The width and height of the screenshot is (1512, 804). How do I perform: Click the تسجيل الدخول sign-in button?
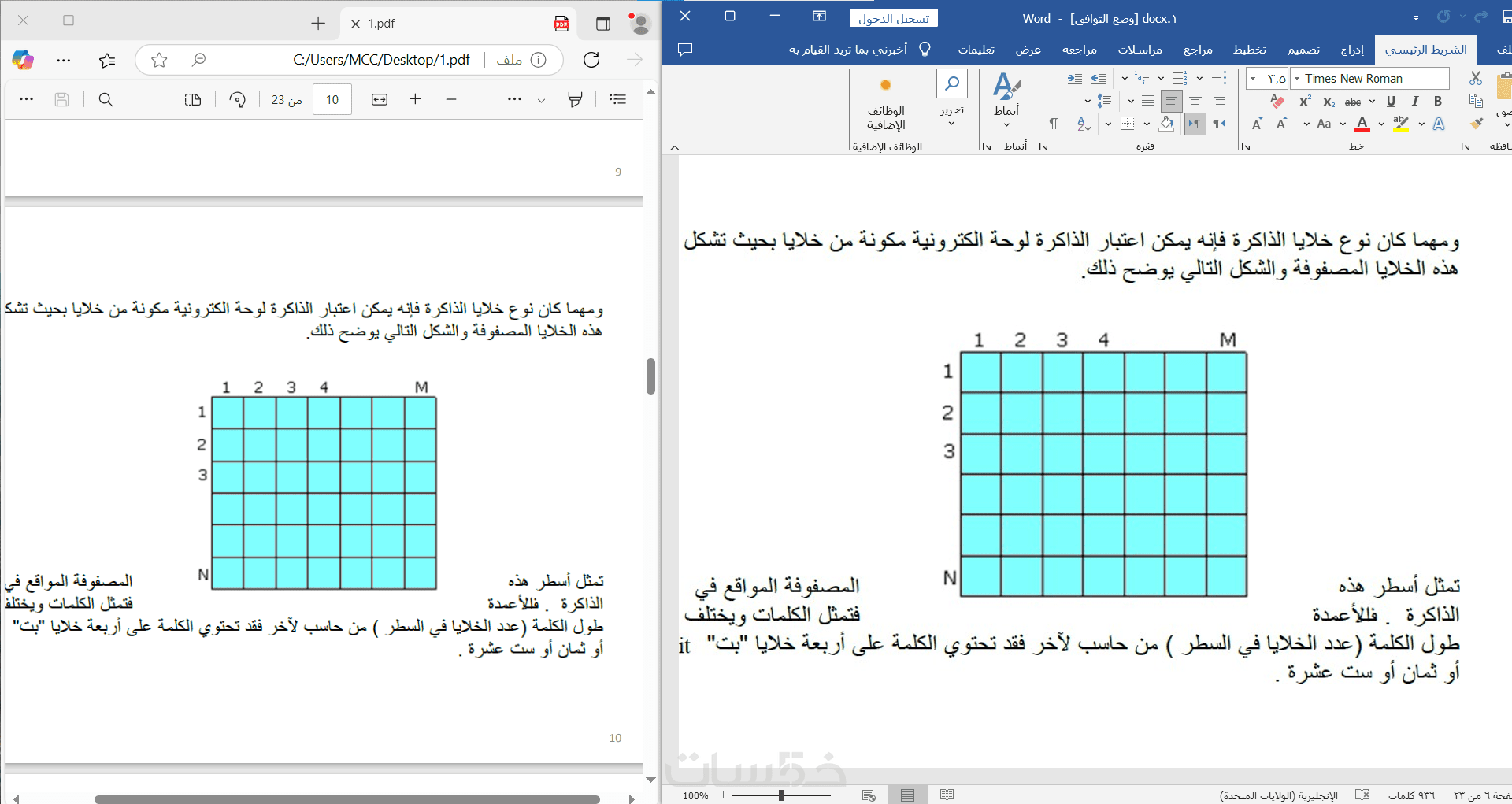(894, 18)
